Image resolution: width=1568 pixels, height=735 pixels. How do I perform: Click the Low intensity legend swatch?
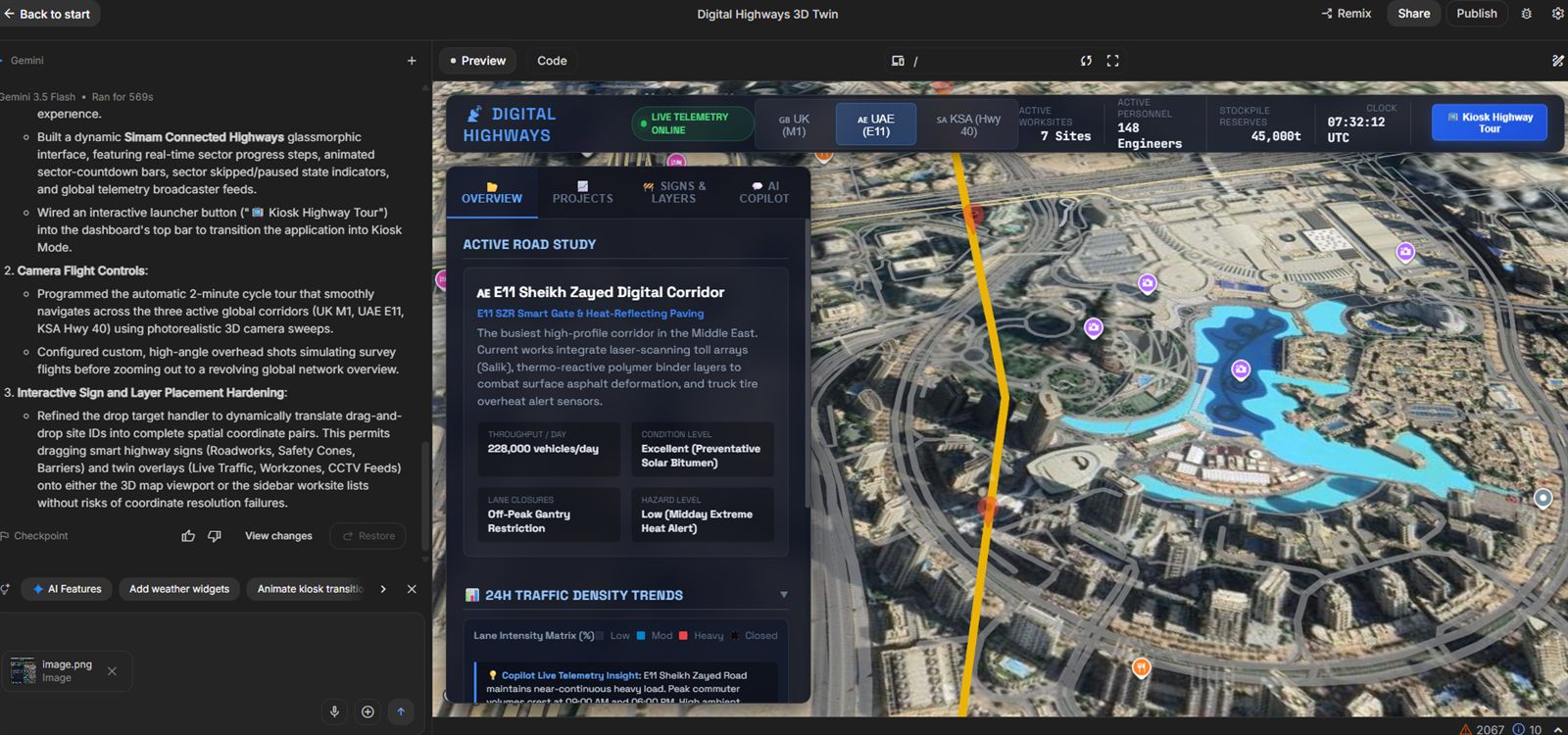point(600,636)
